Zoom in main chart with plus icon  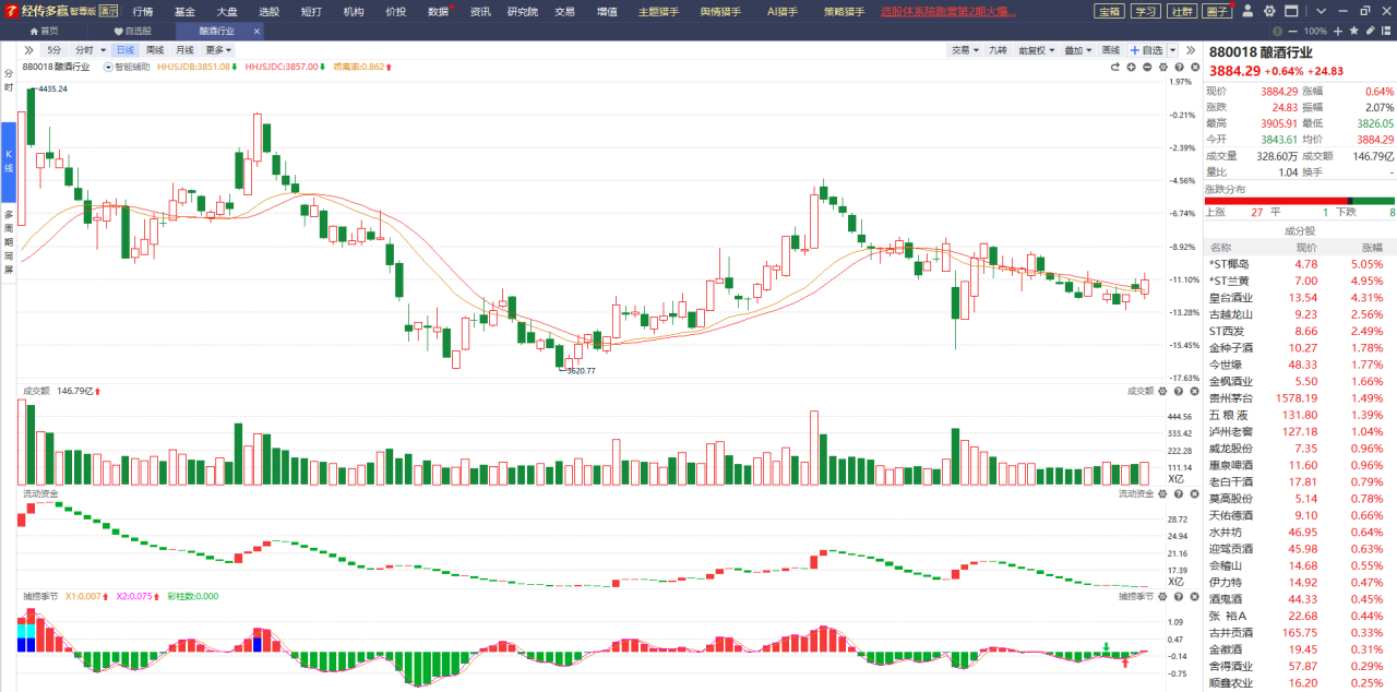tap(1131, 67)
